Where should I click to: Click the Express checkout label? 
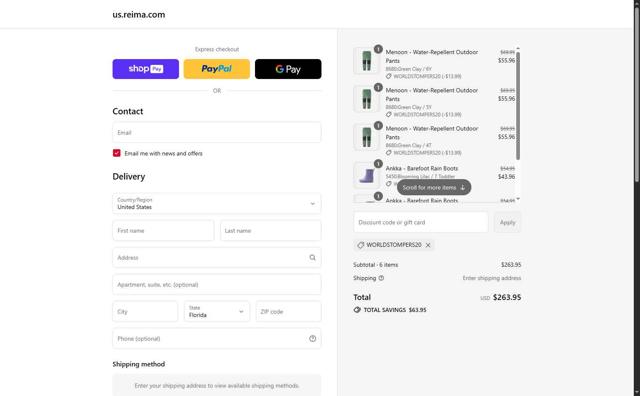(x=217, y=49)
